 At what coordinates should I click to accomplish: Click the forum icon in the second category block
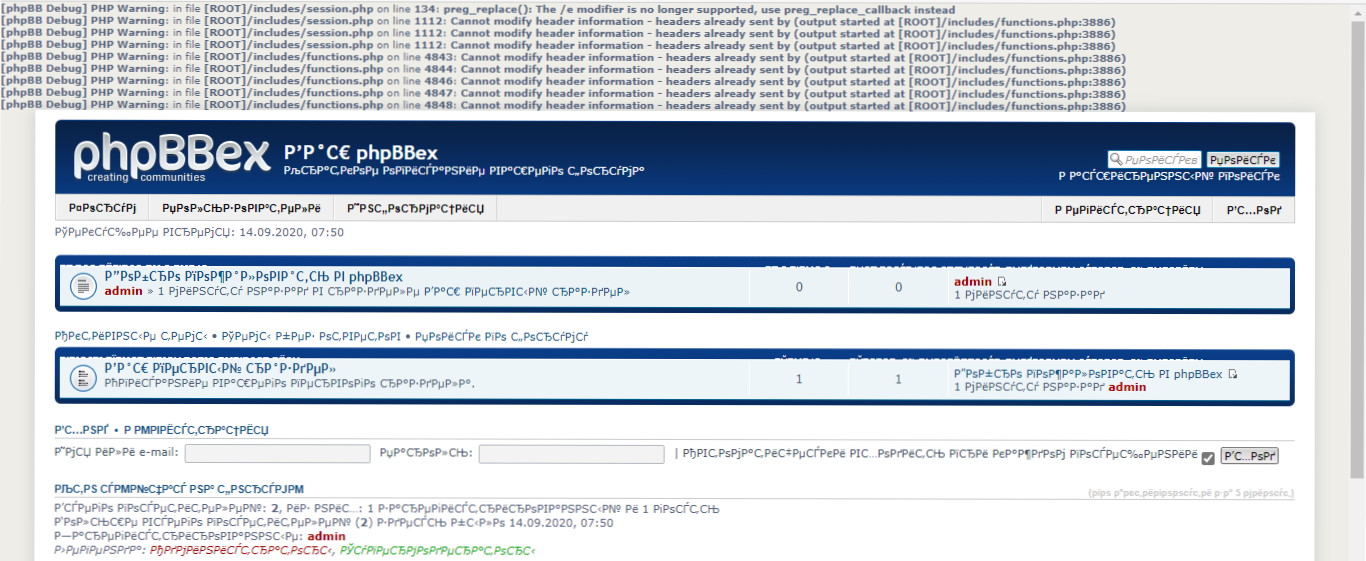pos(82,378)
